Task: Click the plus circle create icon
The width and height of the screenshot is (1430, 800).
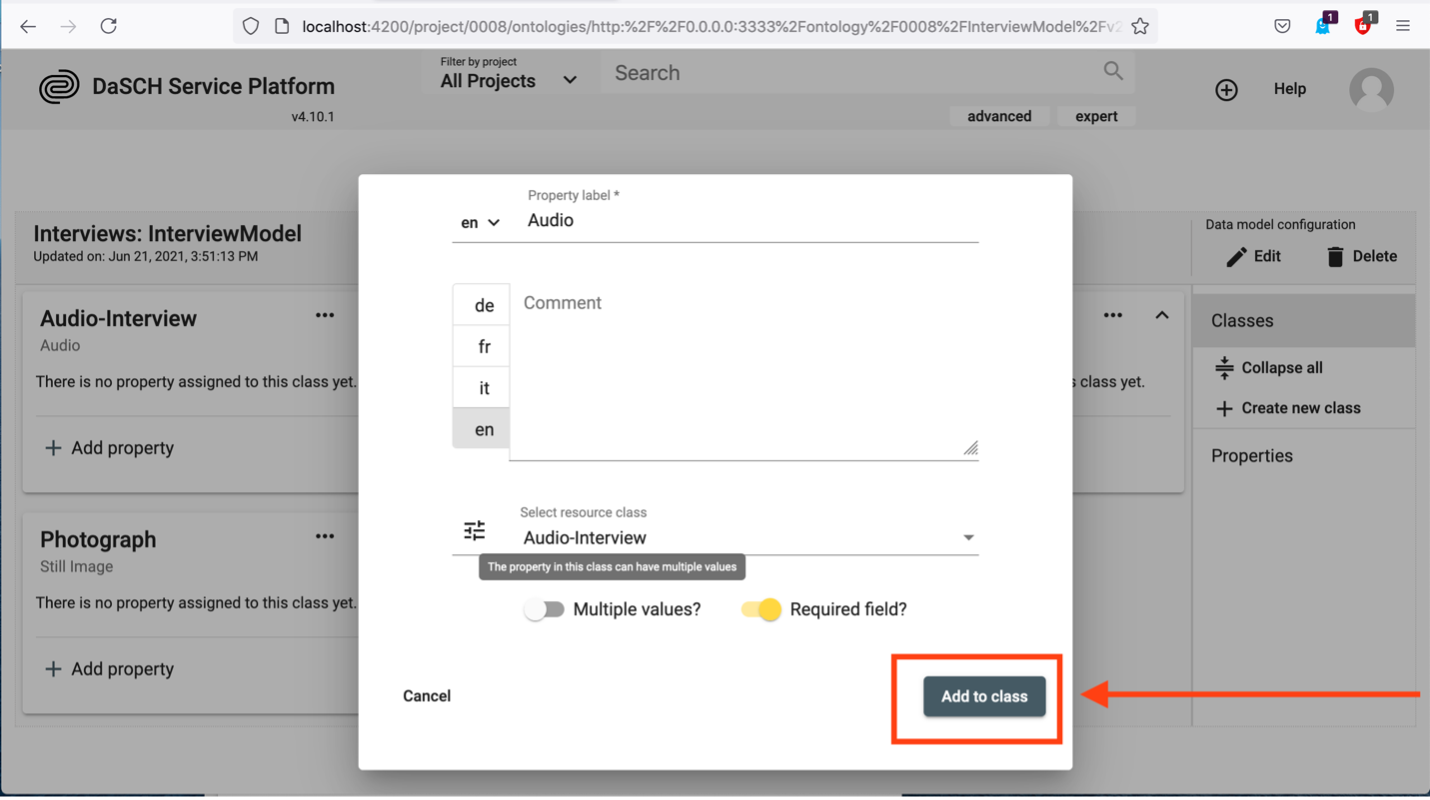Action: click(x=1226, y=90)
